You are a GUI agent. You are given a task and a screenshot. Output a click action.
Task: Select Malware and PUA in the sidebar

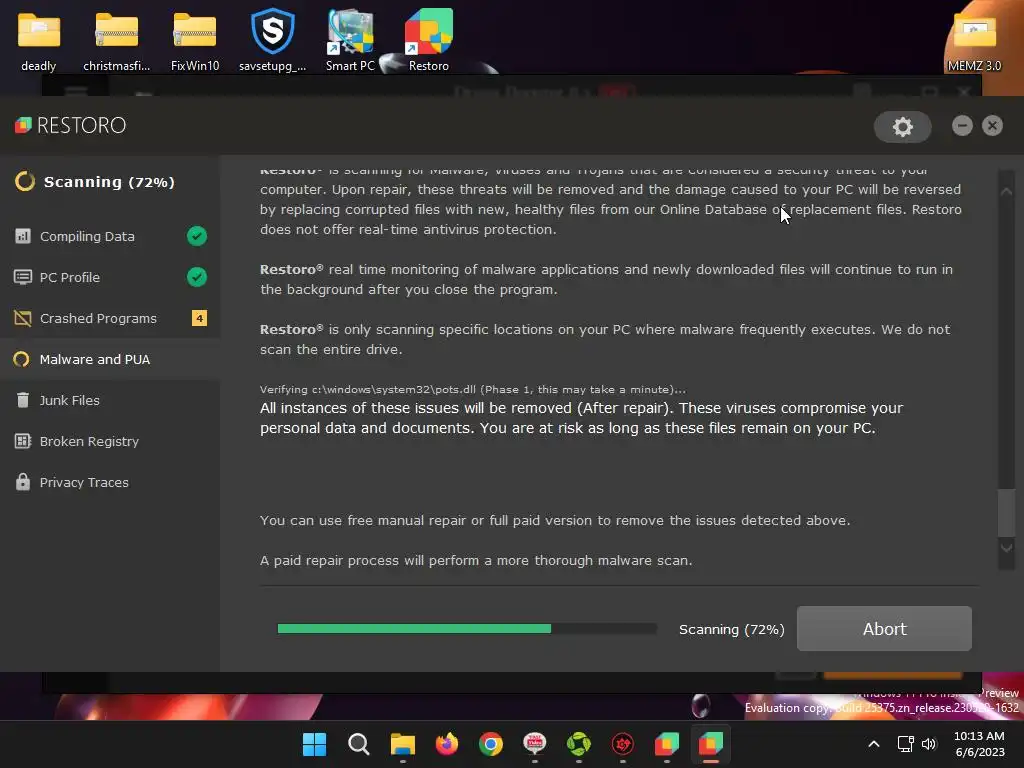pyautogui.click(x=110, y=359)
